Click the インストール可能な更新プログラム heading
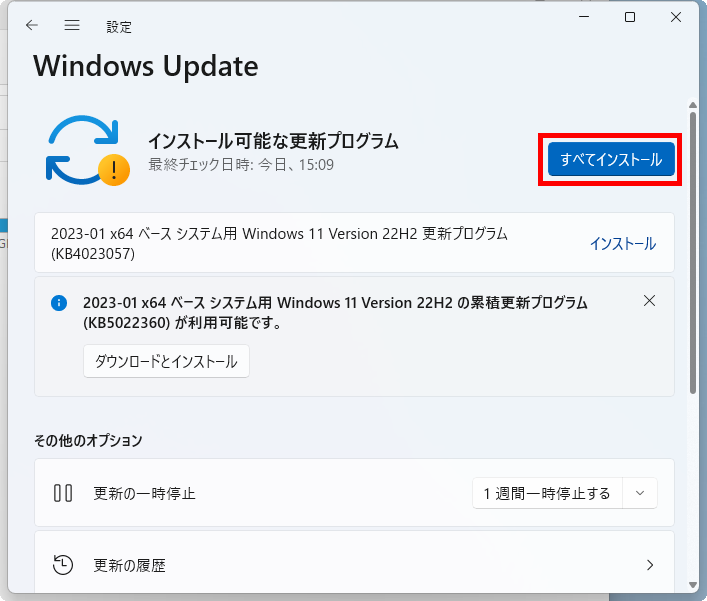The height and width of the screenshot is (601, 707). point(273,141)
